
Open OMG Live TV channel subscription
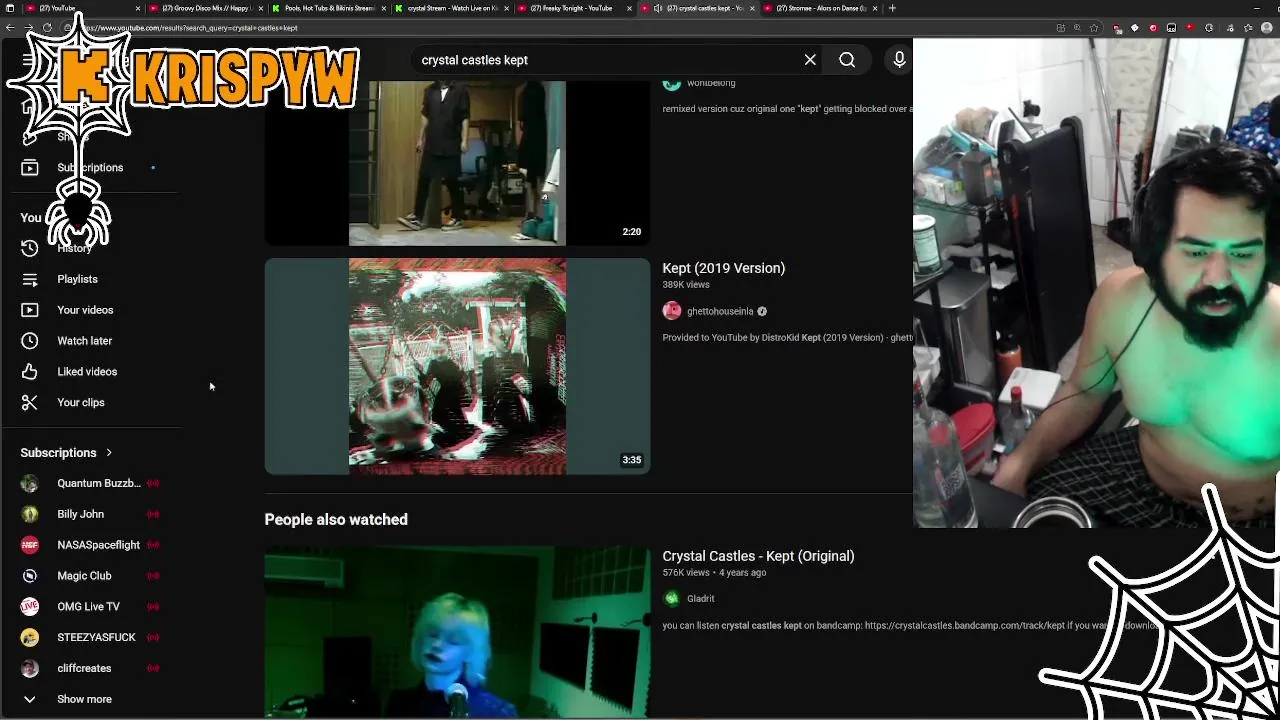coord(90,606)
